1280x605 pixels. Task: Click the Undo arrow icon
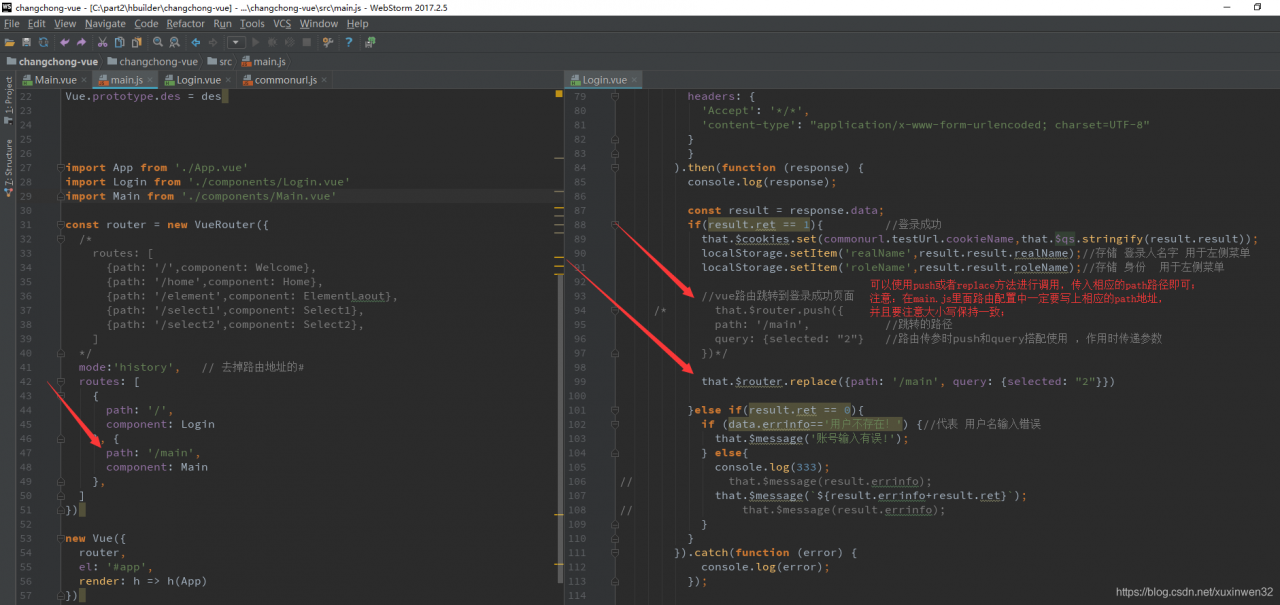(65, 43)
